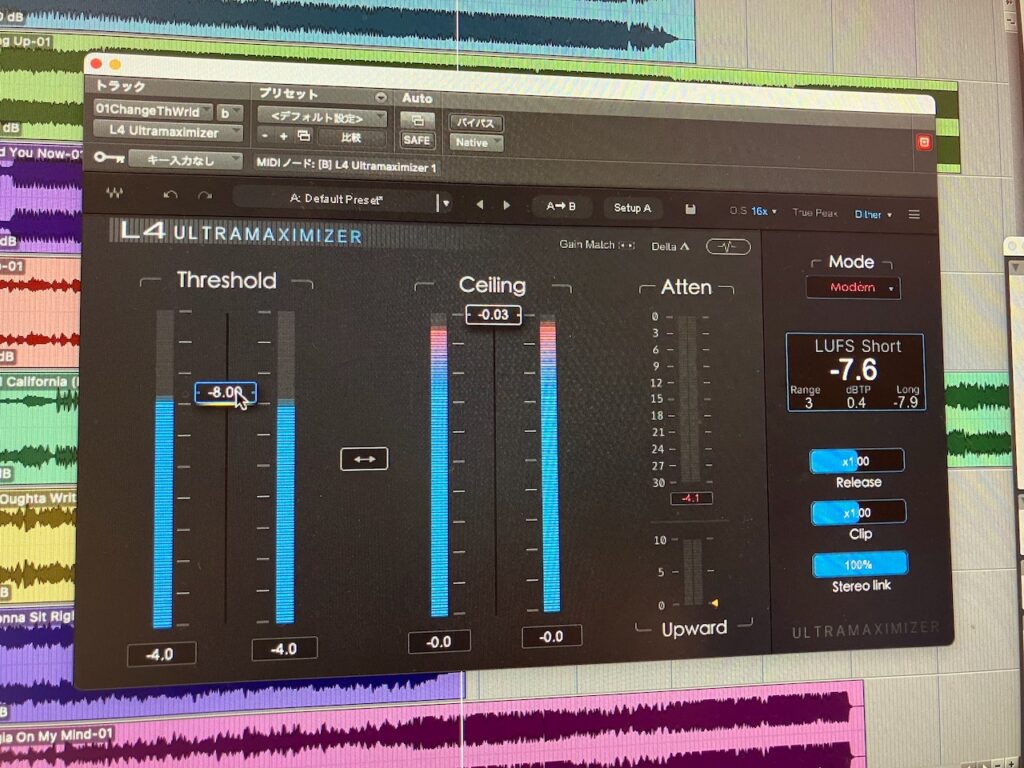Open the L4 Ultramaximizer plugin selector menu

(168, 132)
